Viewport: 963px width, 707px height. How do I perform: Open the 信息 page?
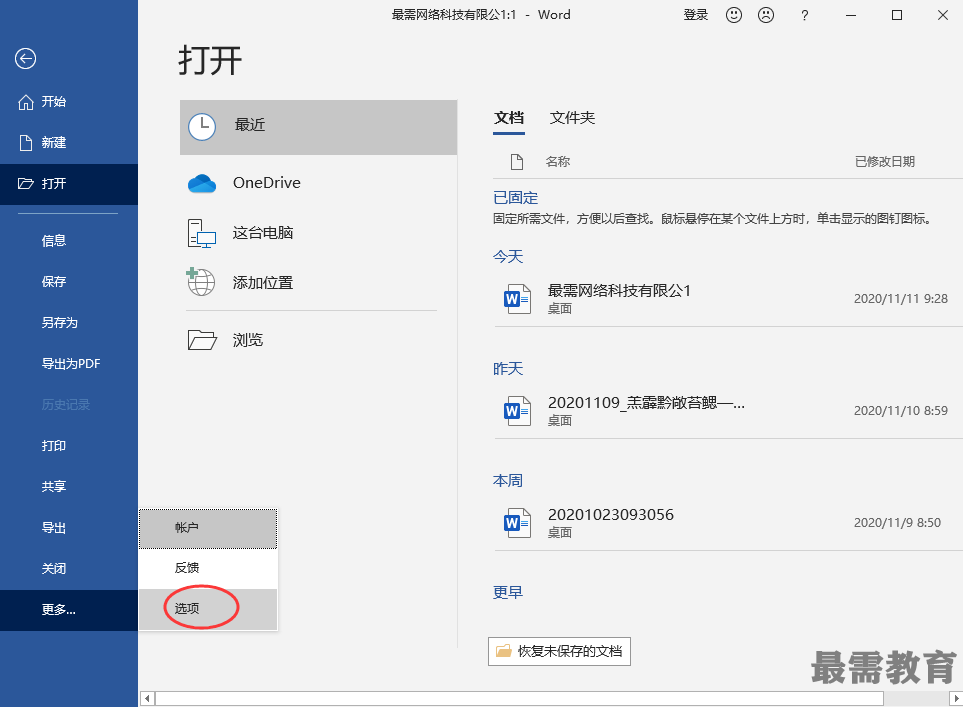point(69,241)
